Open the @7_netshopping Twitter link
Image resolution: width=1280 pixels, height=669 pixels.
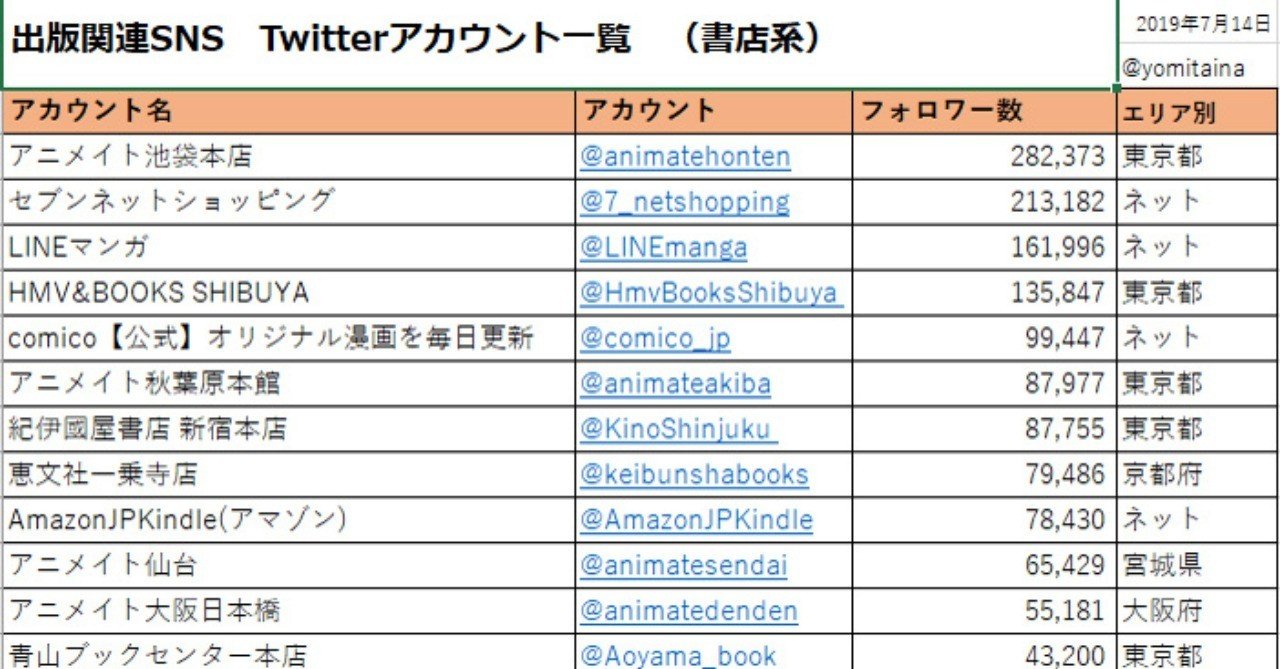pos(685,202)
